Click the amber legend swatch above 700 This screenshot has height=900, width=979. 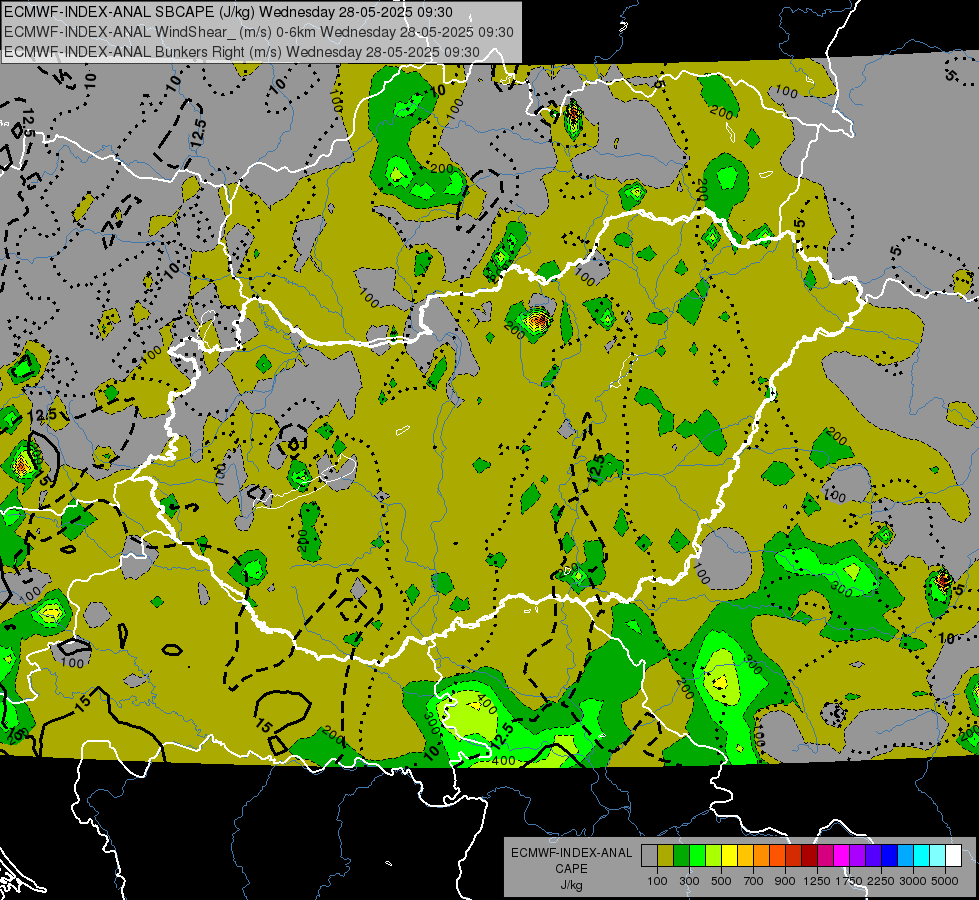pyautogui.click(x=745, y=856)
